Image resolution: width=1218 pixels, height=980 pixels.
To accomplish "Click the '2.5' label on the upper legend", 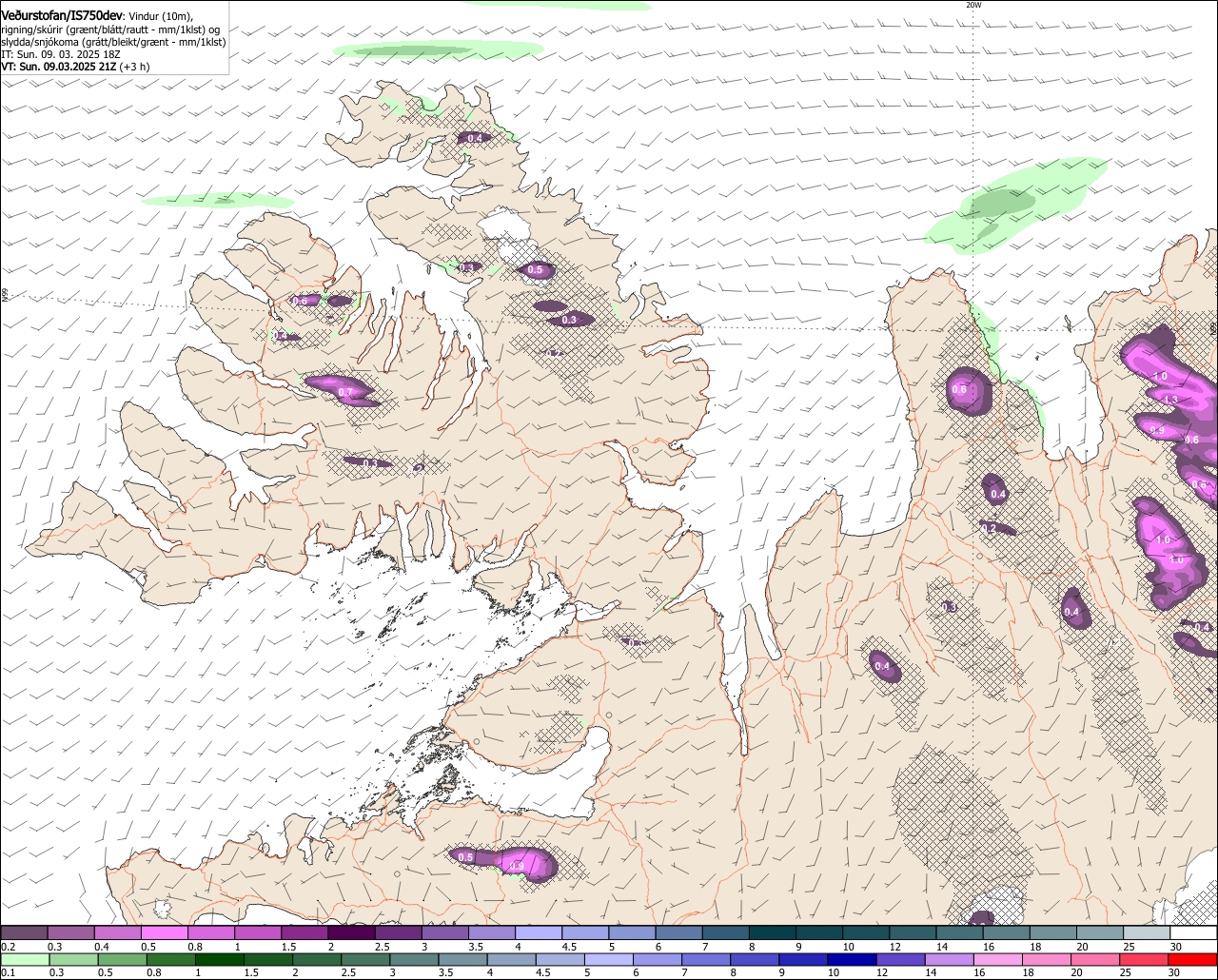I will [383, 947].
